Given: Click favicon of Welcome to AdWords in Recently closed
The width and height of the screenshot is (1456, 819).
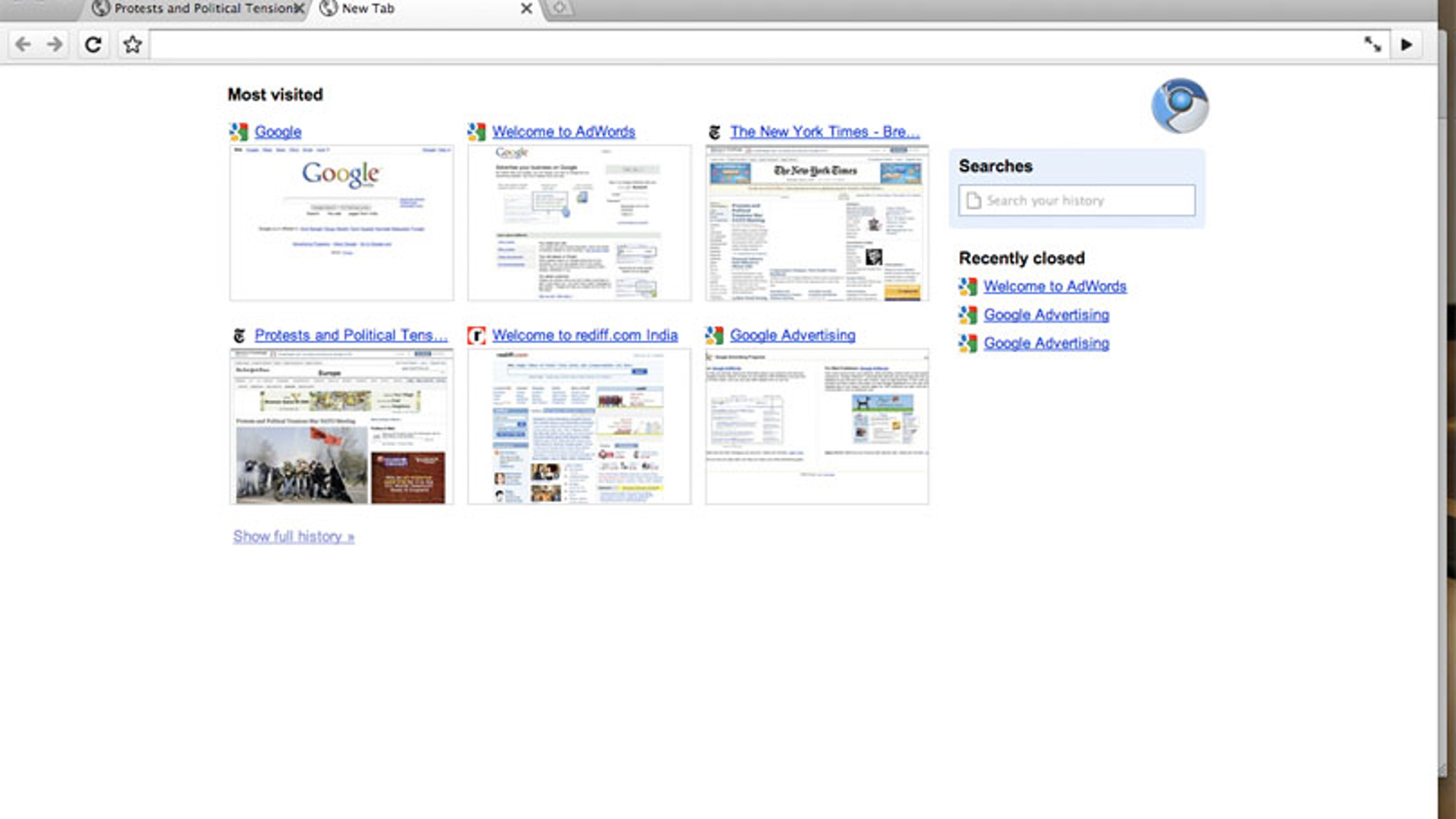Looking at the screenshot, I should (967, 287).
